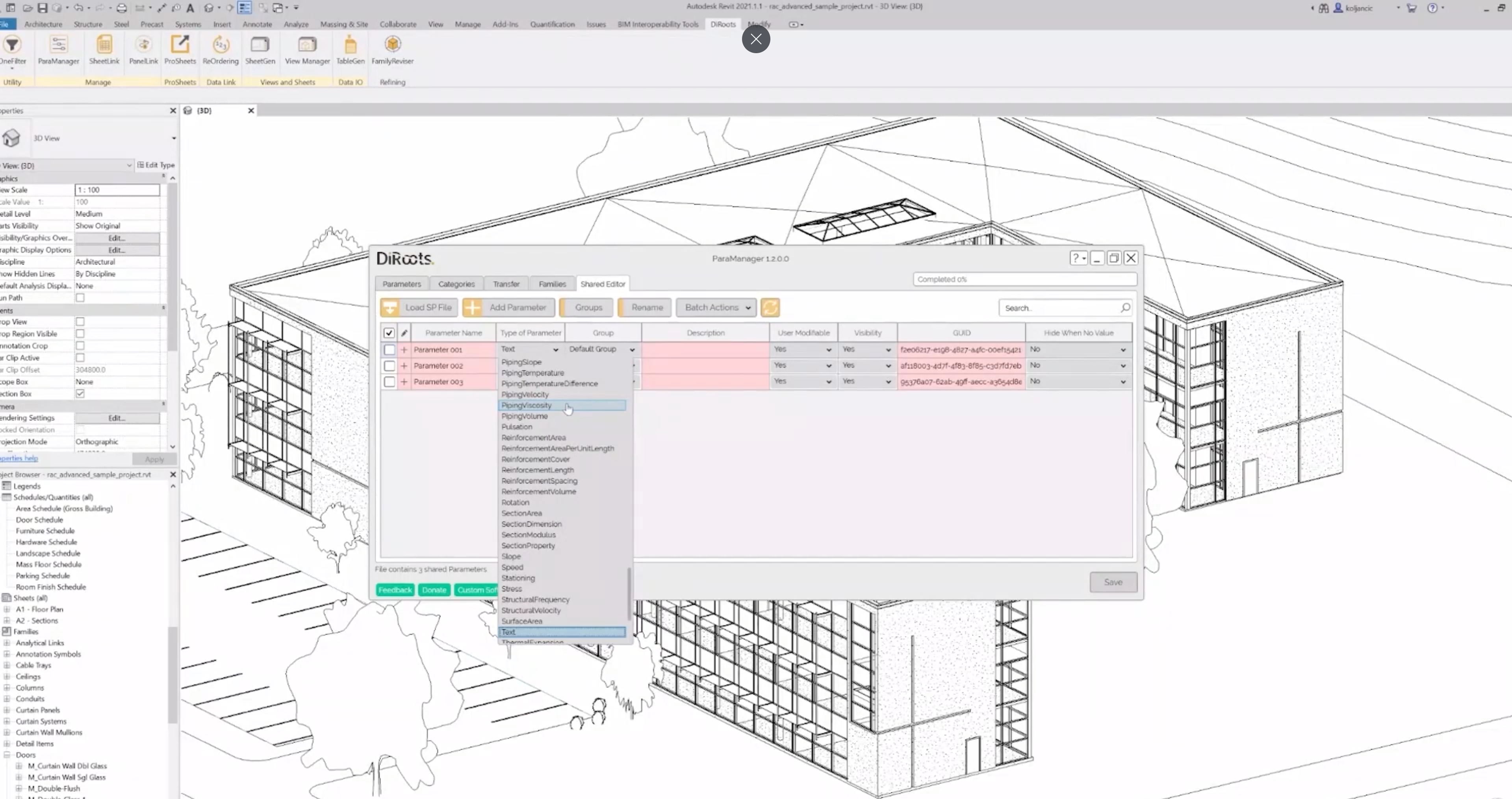Viewport: 1512px width, 799px height.
Task: Open the Annotate ribbon tab
Action: coord(257,24)
